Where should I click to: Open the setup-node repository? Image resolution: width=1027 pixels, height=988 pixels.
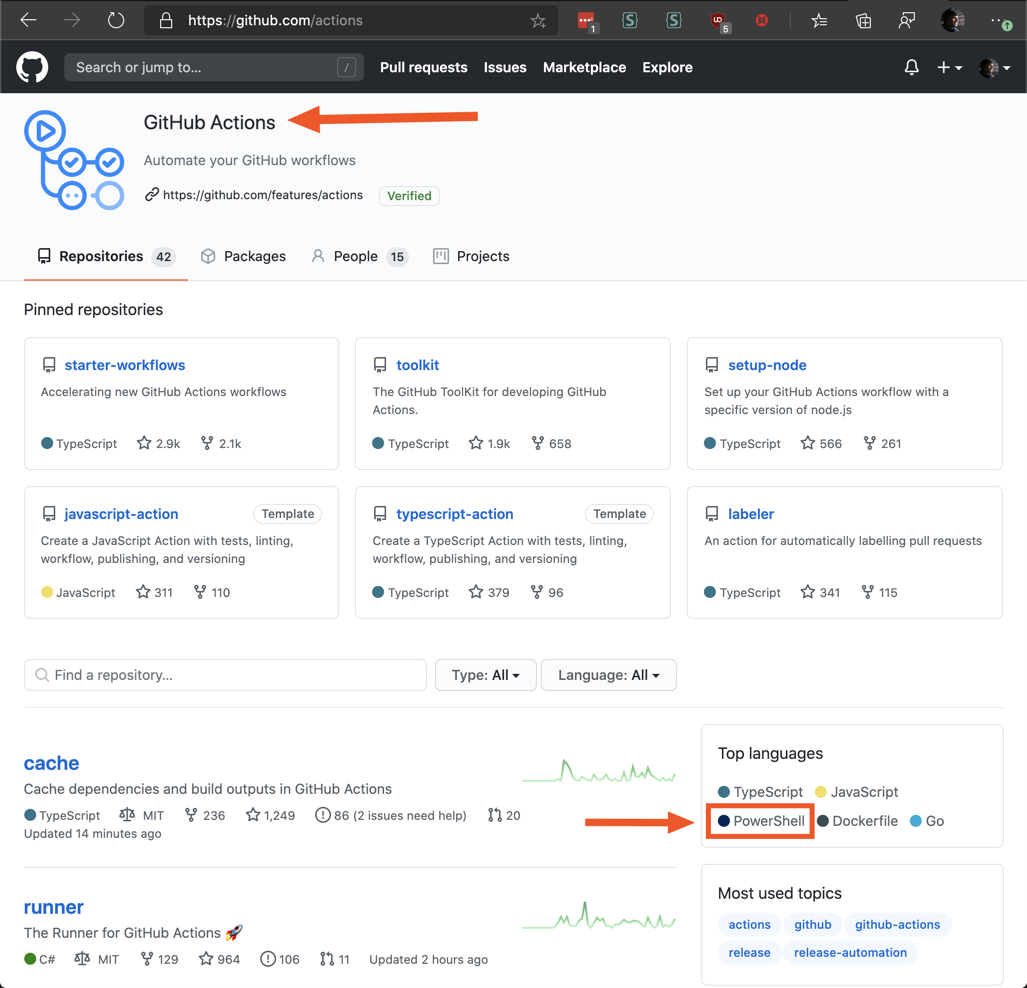coord(767,365)
